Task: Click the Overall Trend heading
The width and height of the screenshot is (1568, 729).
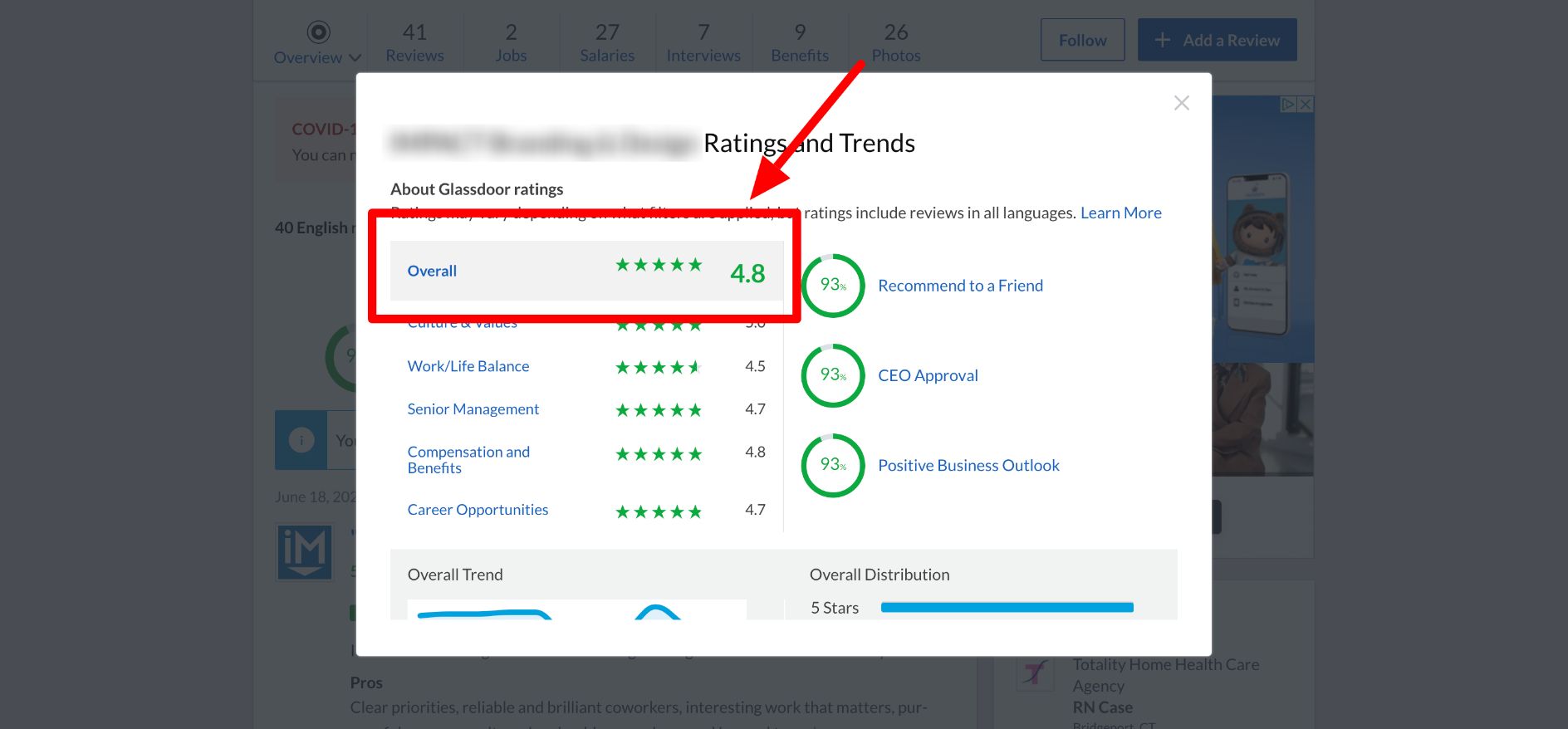Action: click(454, 575)
